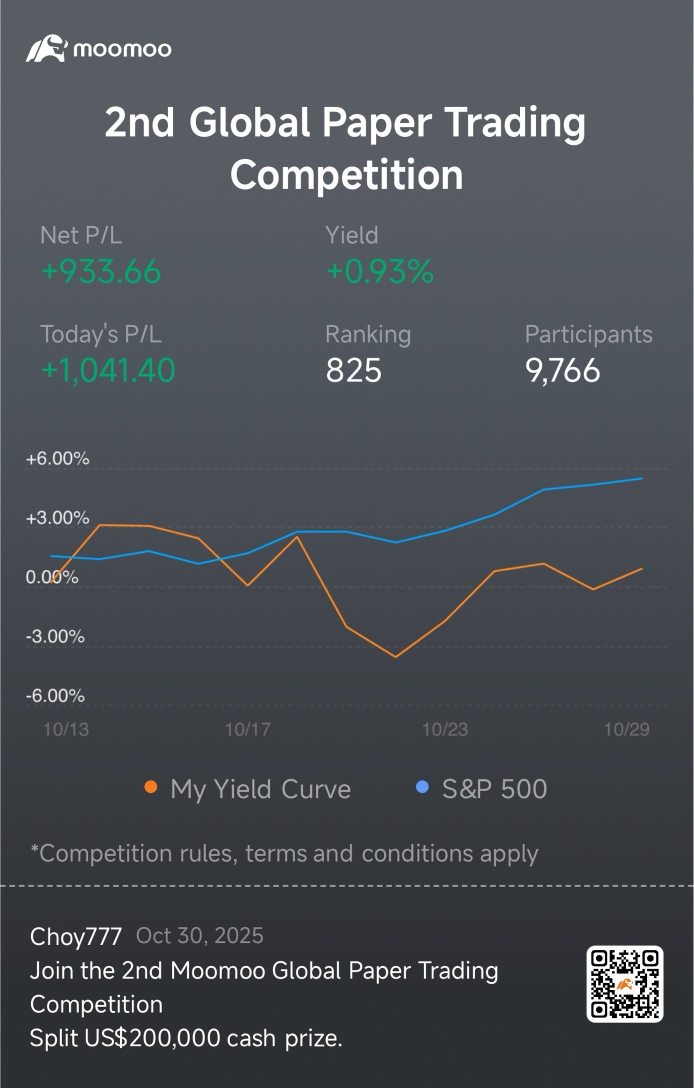Click the Participants count 9,766

pos(562,370)
